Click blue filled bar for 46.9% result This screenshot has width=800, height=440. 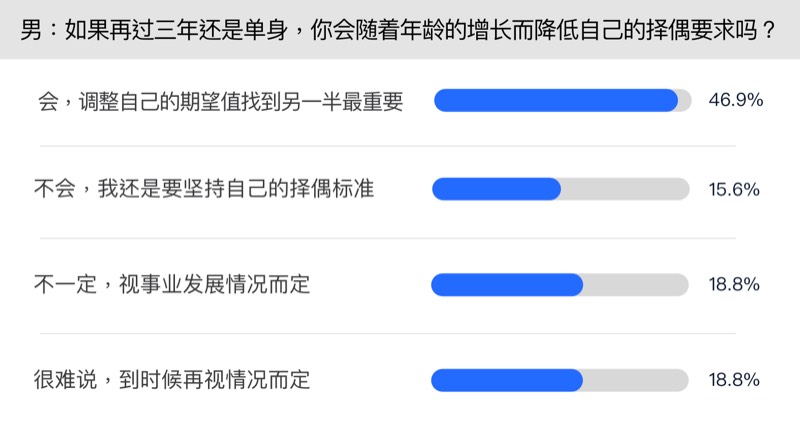(x=555, y=100)
